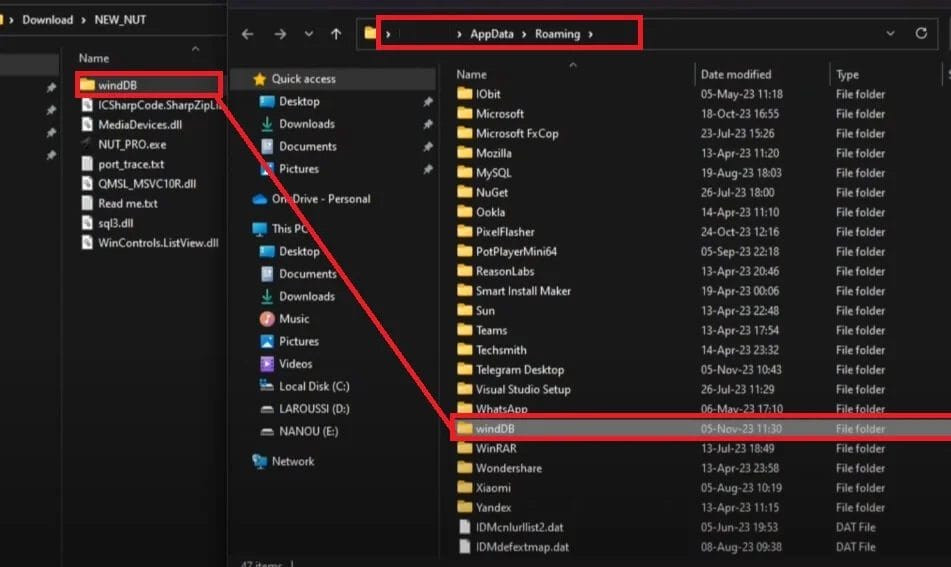This screenshot has height=567, width=951.
Task: Click the AppData breadcrumb segment
Action: [x=492, y=34]
